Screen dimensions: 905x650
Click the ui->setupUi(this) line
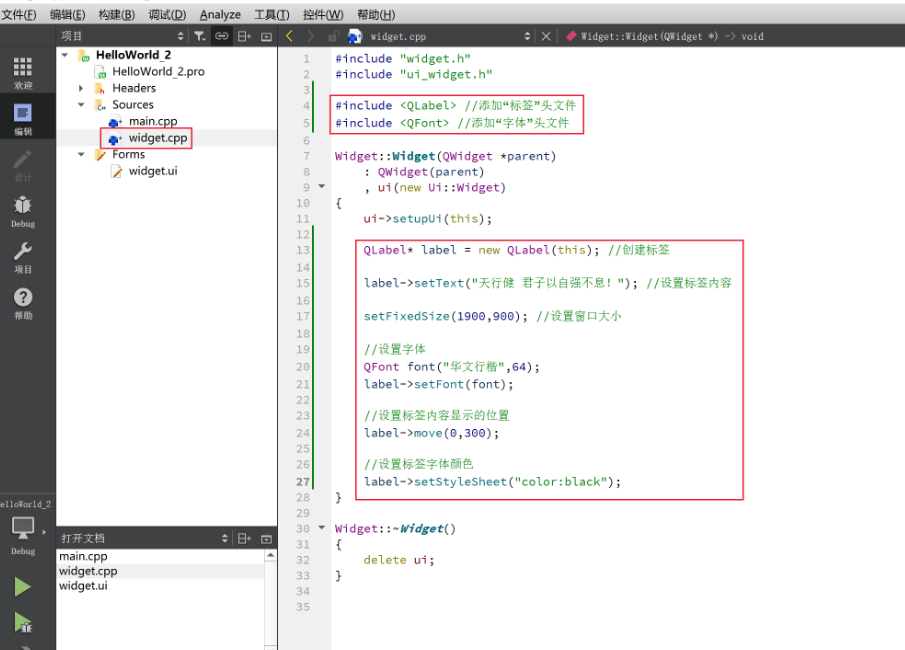(427, 219)
